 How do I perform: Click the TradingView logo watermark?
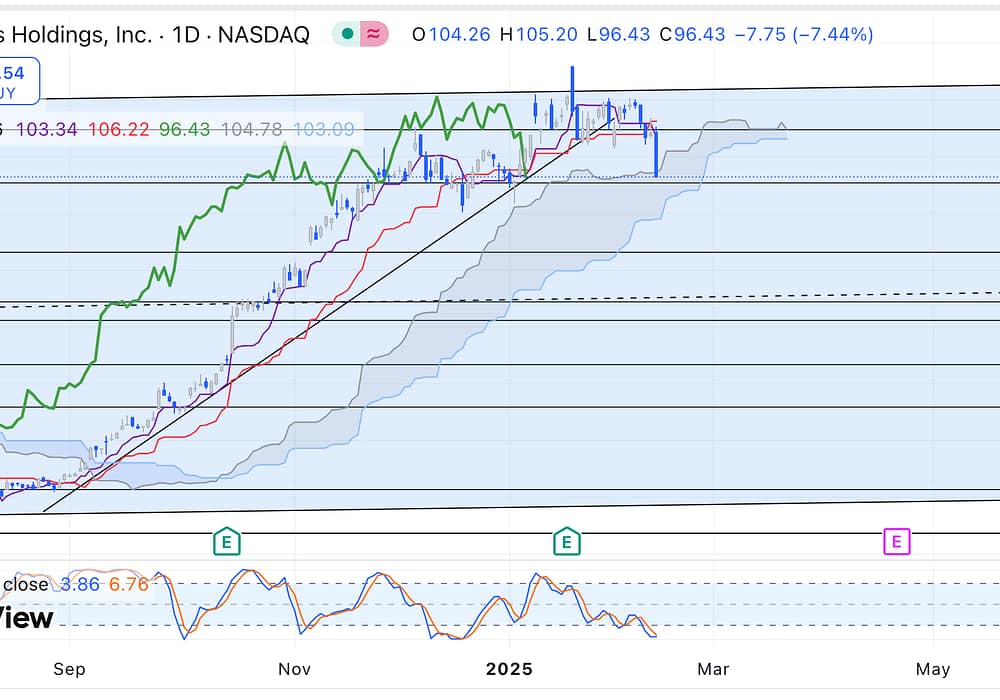(x=27, y=618)
